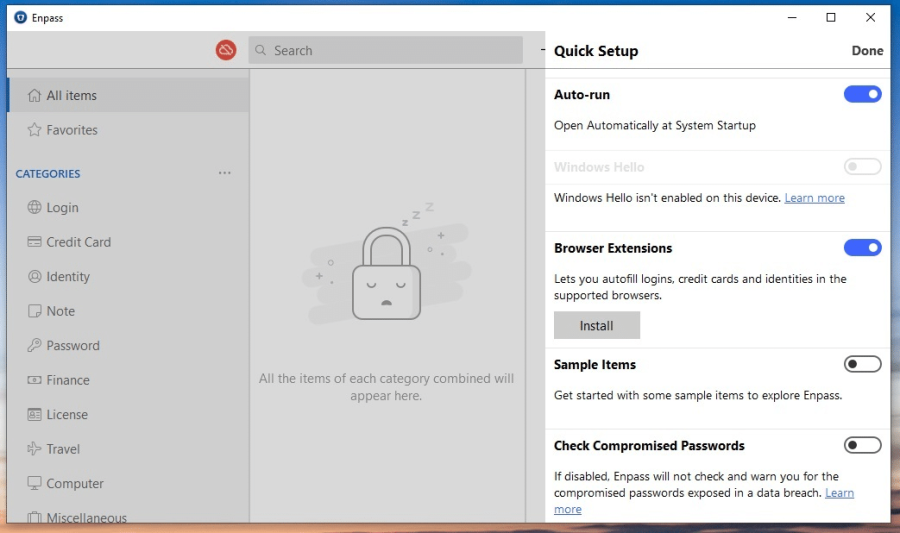Click the Quick Setup heading
The height and width of the screenshot is (533, 900).
click(596, 51)
